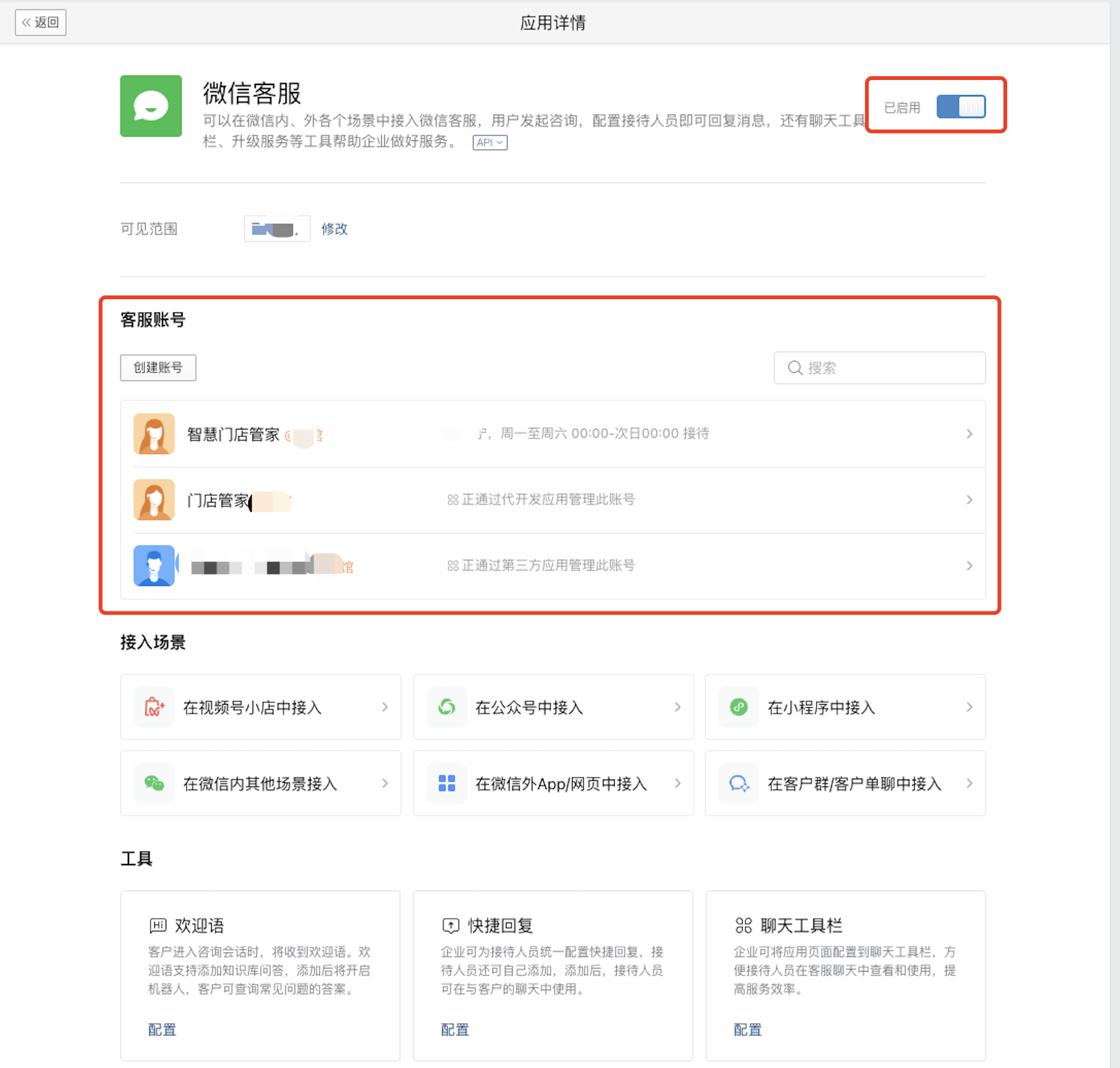Expand the 门店管家 row chevron
Image resolution: width=1120 pixels, height=1068 pixels.
969,500
